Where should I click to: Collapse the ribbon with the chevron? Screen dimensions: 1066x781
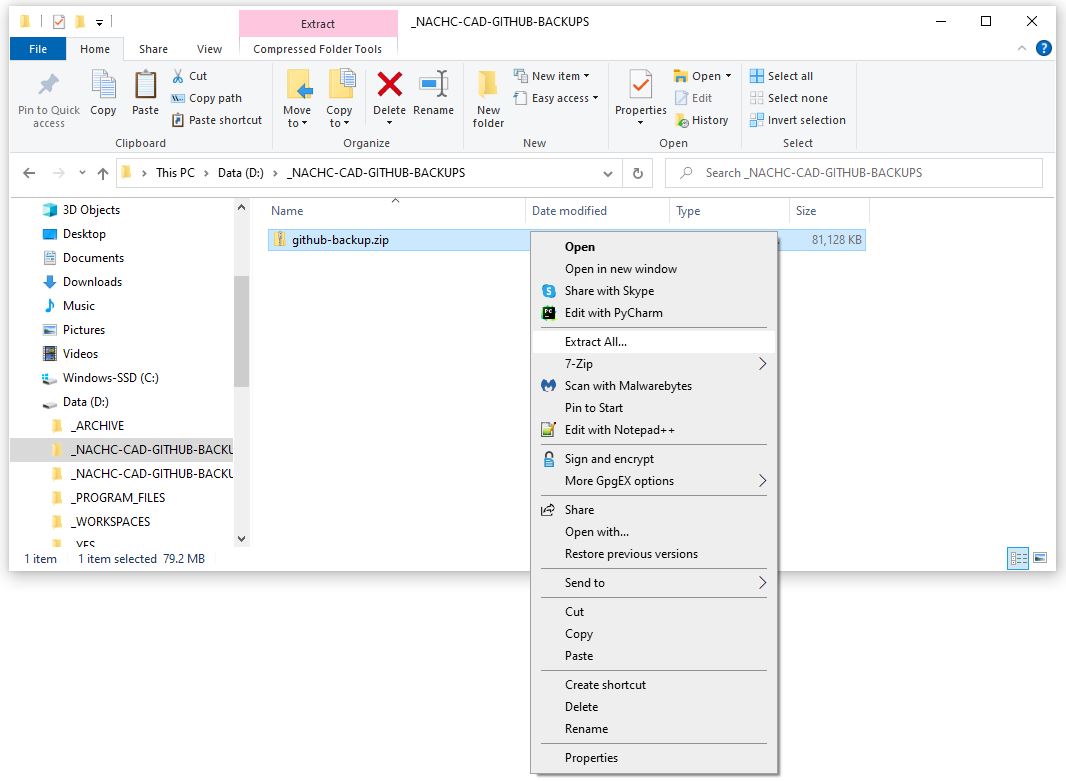coord(1021,48)
